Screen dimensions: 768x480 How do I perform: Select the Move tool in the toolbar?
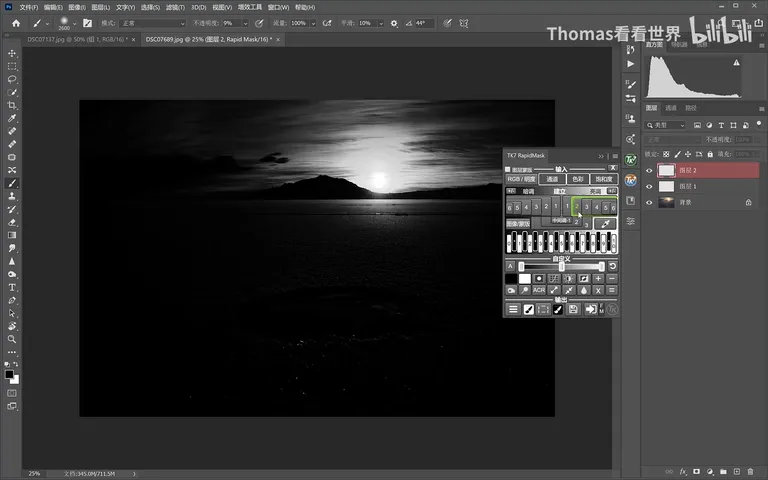12,53
